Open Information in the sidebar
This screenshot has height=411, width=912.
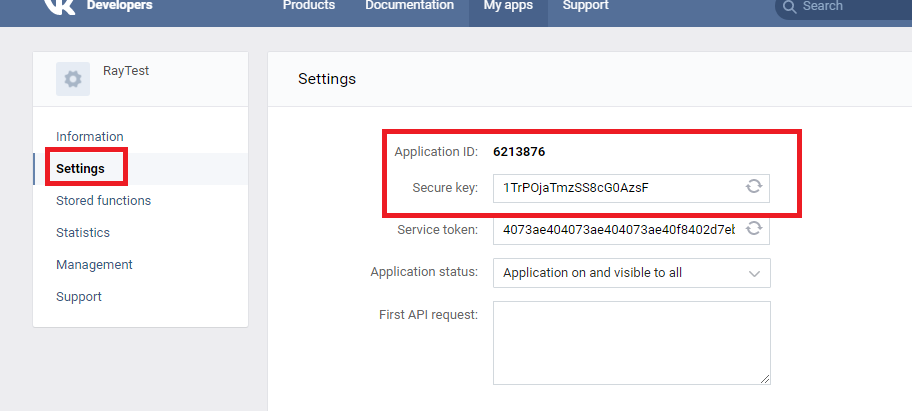pyautogui.click(x=90, y=137)
